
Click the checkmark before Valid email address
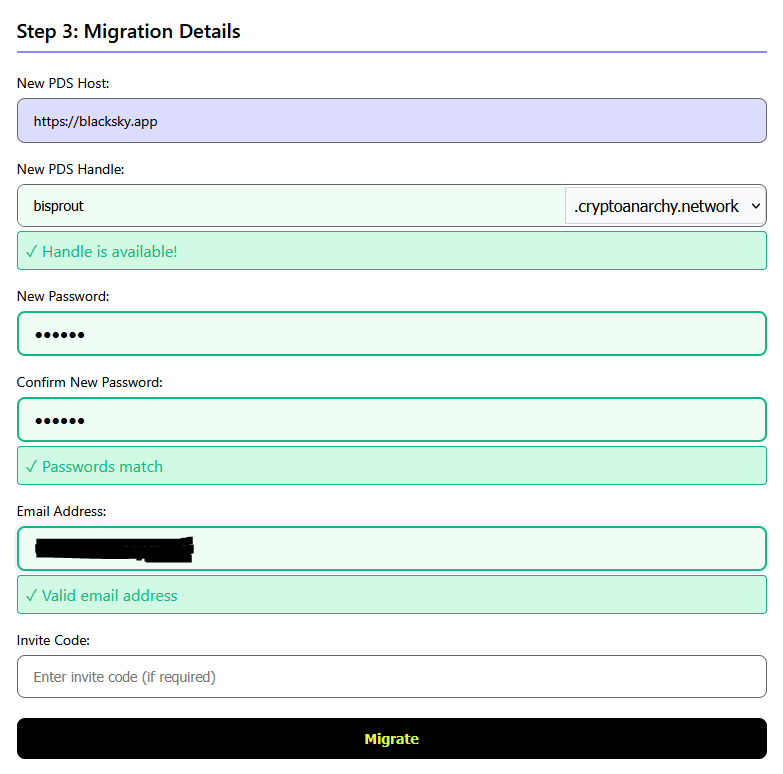32,596
